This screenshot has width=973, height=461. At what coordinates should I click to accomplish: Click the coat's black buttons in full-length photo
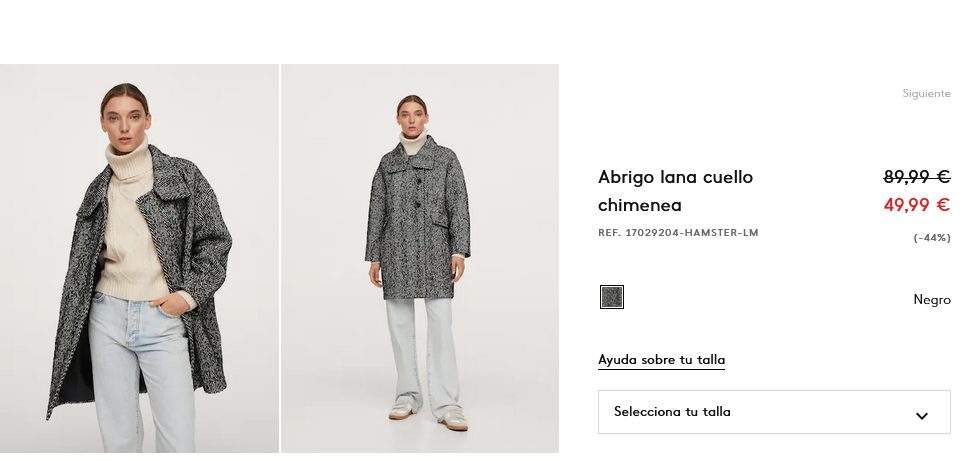[418, 192]
